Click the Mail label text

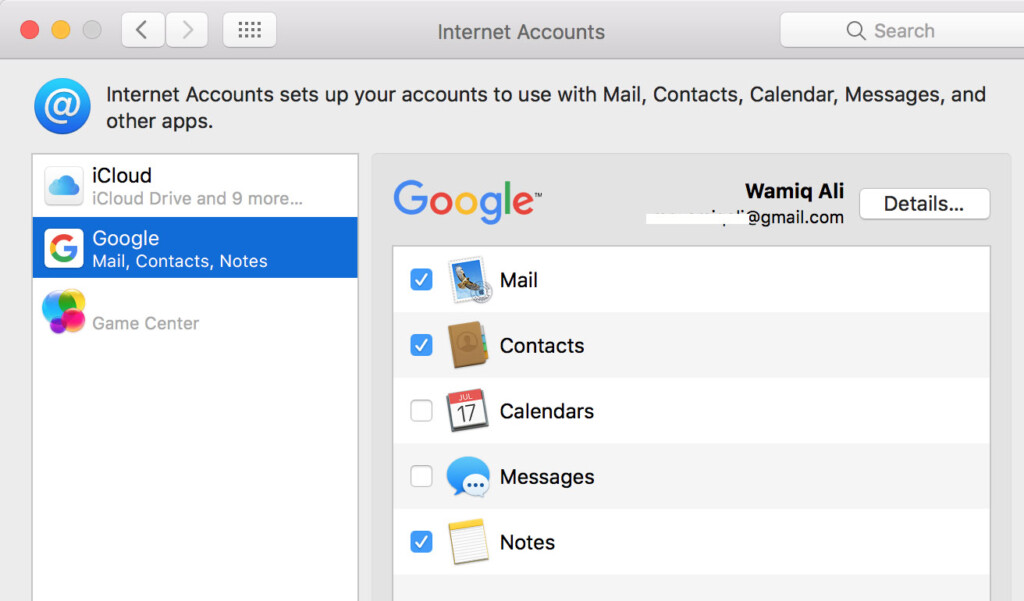[519, 280]
